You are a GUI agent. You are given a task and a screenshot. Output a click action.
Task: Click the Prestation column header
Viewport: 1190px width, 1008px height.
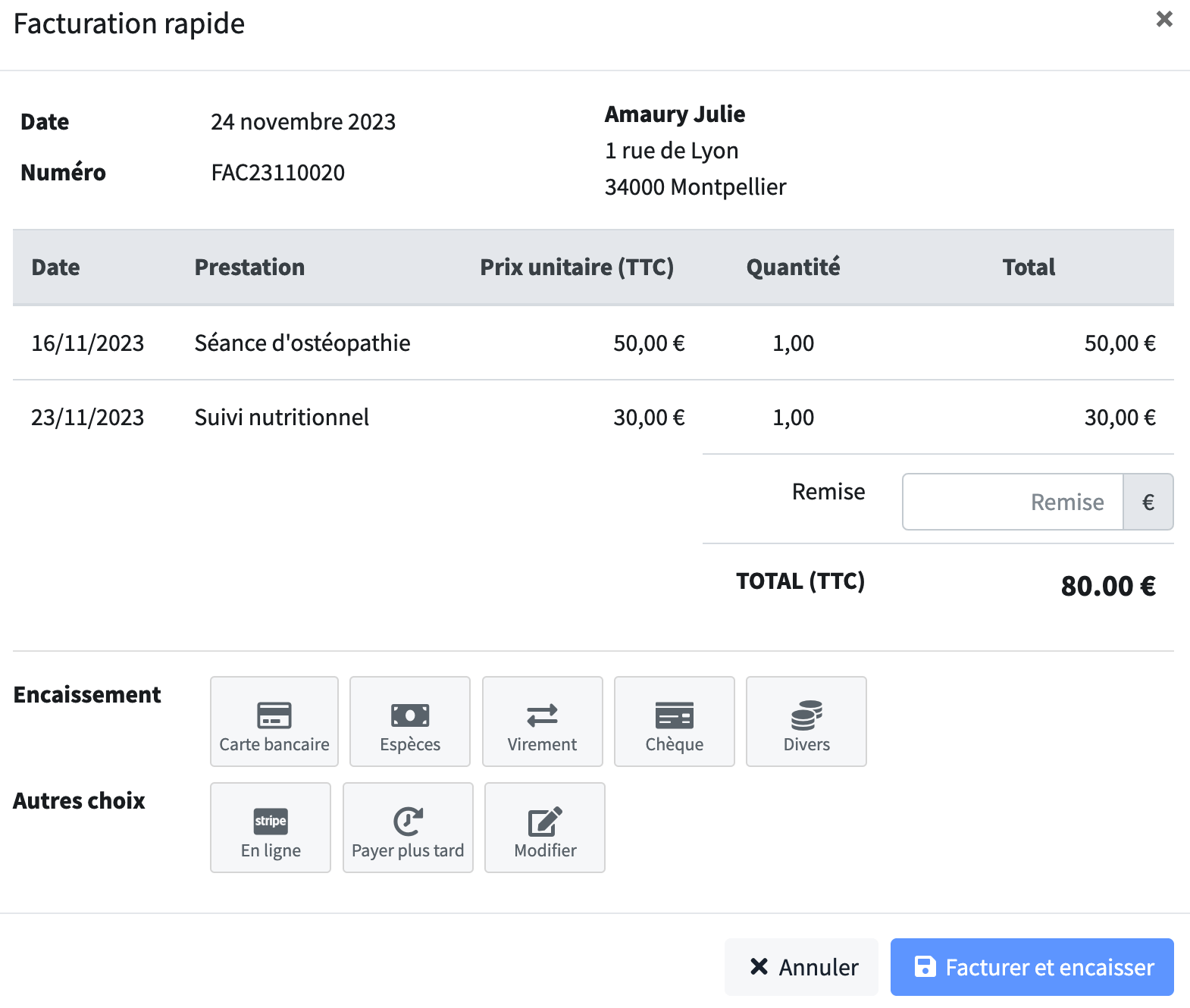[249, 268]
